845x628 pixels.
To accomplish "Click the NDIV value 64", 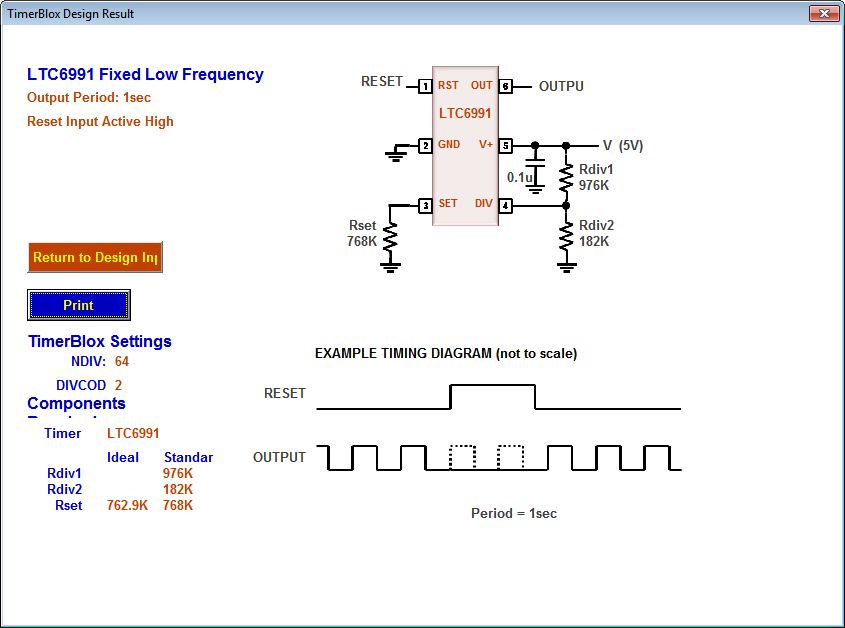I will 122,361.
